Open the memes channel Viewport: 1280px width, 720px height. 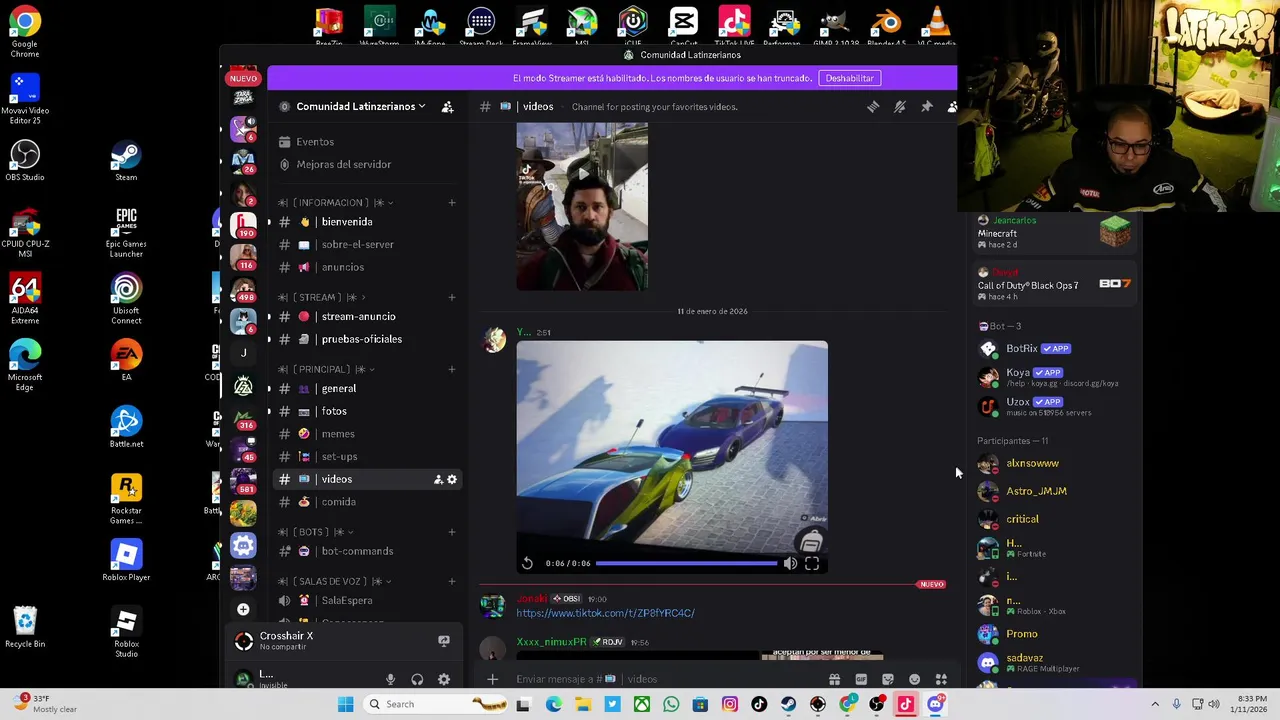tap(367, 434)
